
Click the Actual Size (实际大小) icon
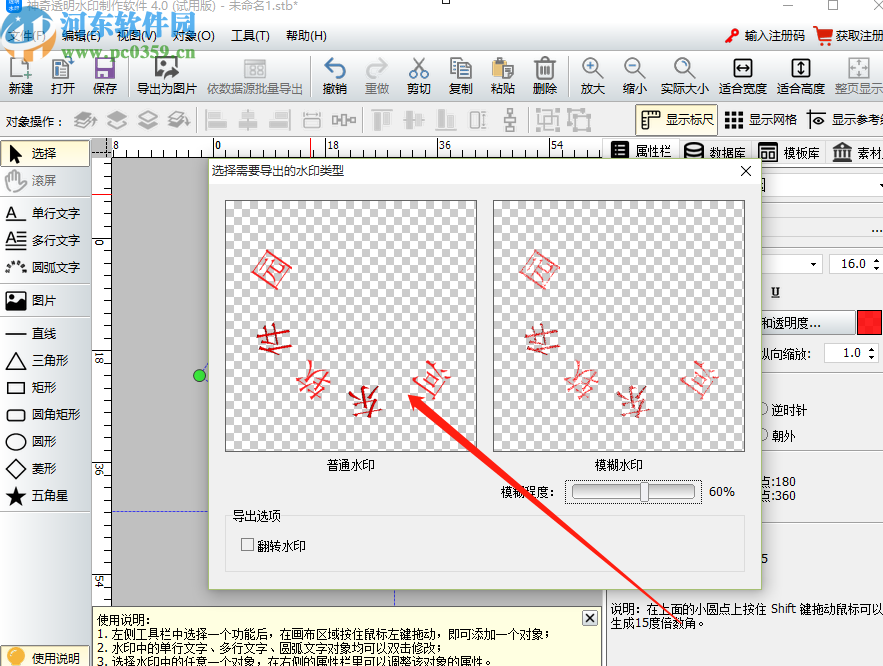(684, 76)
